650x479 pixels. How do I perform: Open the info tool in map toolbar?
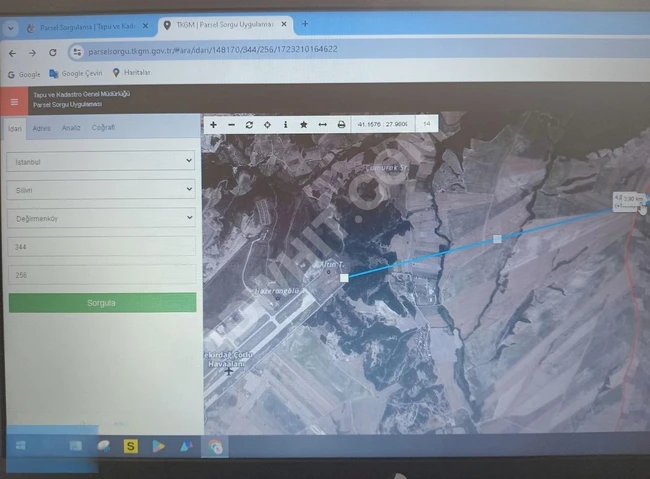point(285,124)
